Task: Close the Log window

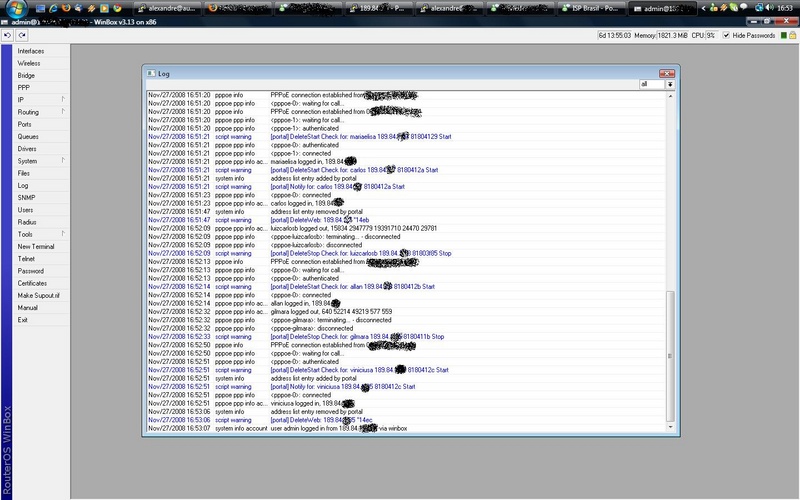Action: click(667, 73)
